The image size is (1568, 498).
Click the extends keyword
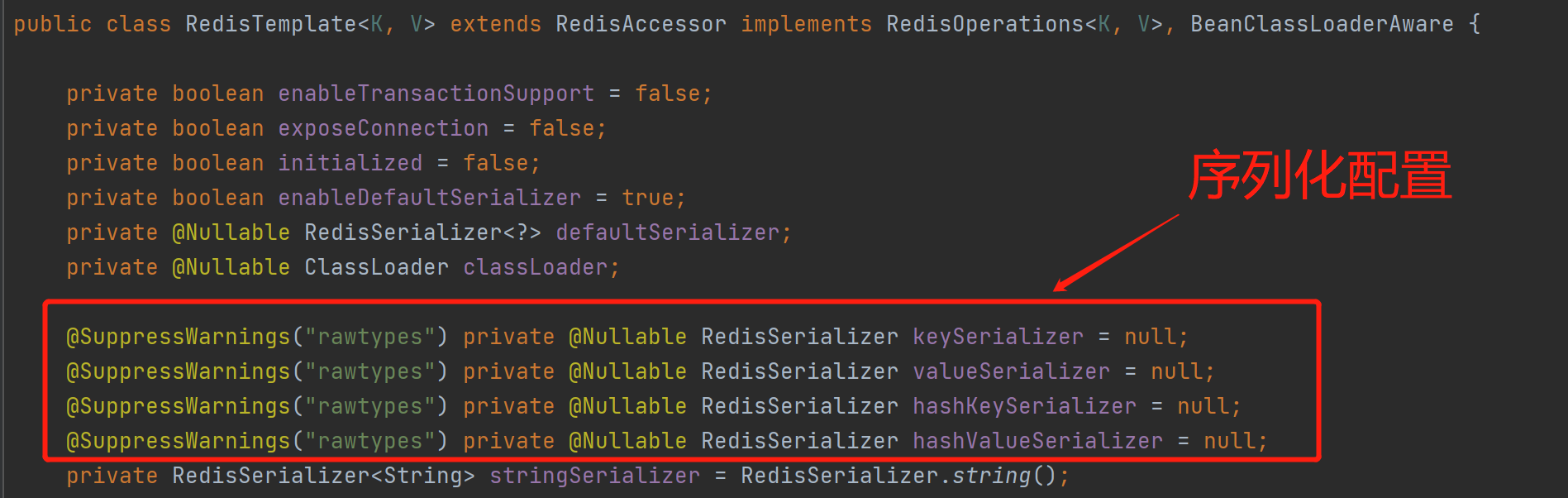(x=495, y=24)
